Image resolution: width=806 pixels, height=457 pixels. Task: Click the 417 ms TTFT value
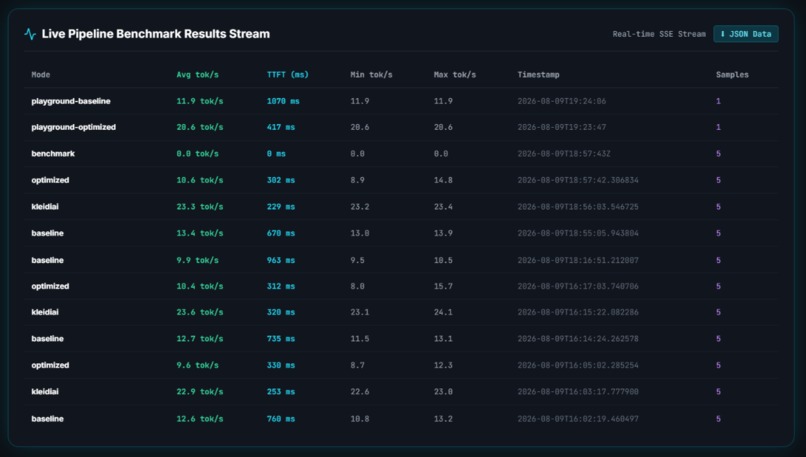coord(281,127)
